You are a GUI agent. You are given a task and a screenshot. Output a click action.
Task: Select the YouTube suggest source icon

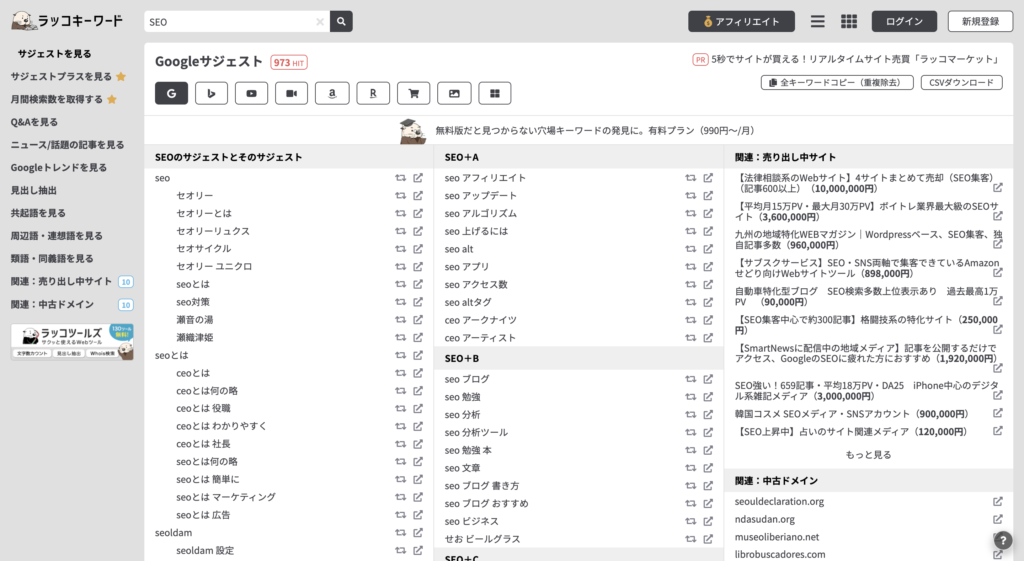pyautogui.click(x=251, y=93)
